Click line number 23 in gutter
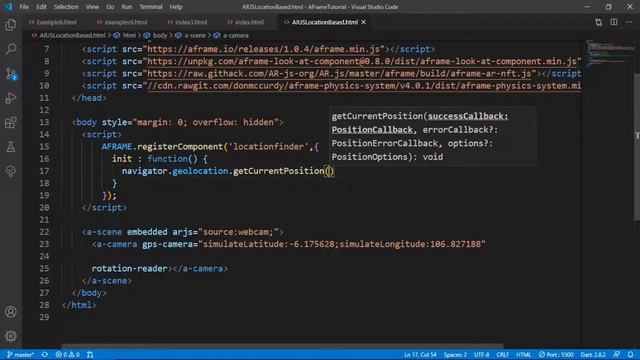Viewport: 640px width, 360px height. tap(44, 244)
